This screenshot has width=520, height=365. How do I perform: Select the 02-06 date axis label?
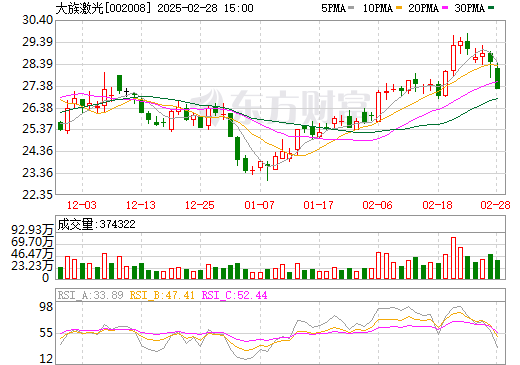click(377, 205)
